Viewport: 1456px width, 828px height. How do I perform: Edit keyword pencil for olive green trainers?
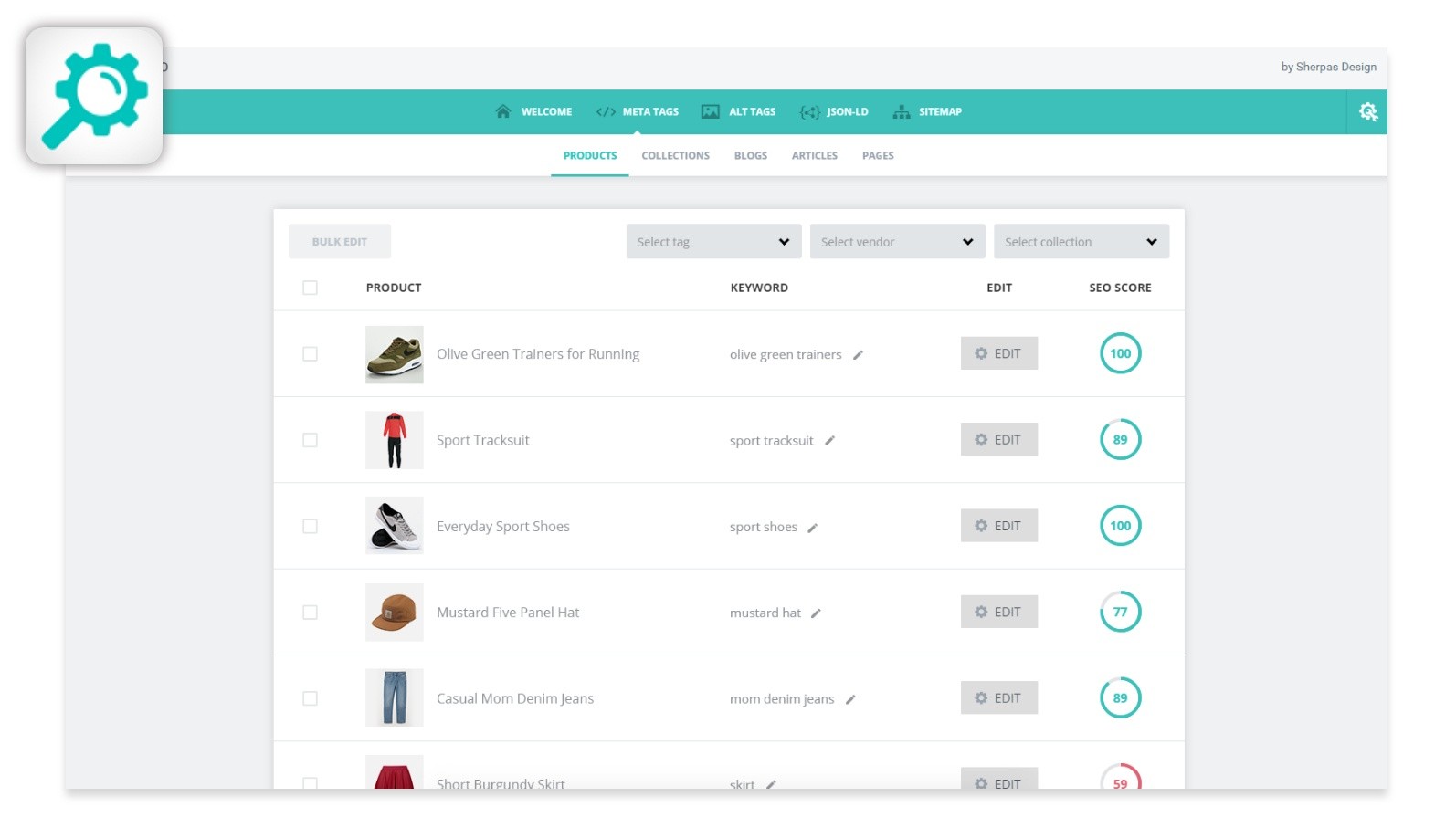coord(858,355)
